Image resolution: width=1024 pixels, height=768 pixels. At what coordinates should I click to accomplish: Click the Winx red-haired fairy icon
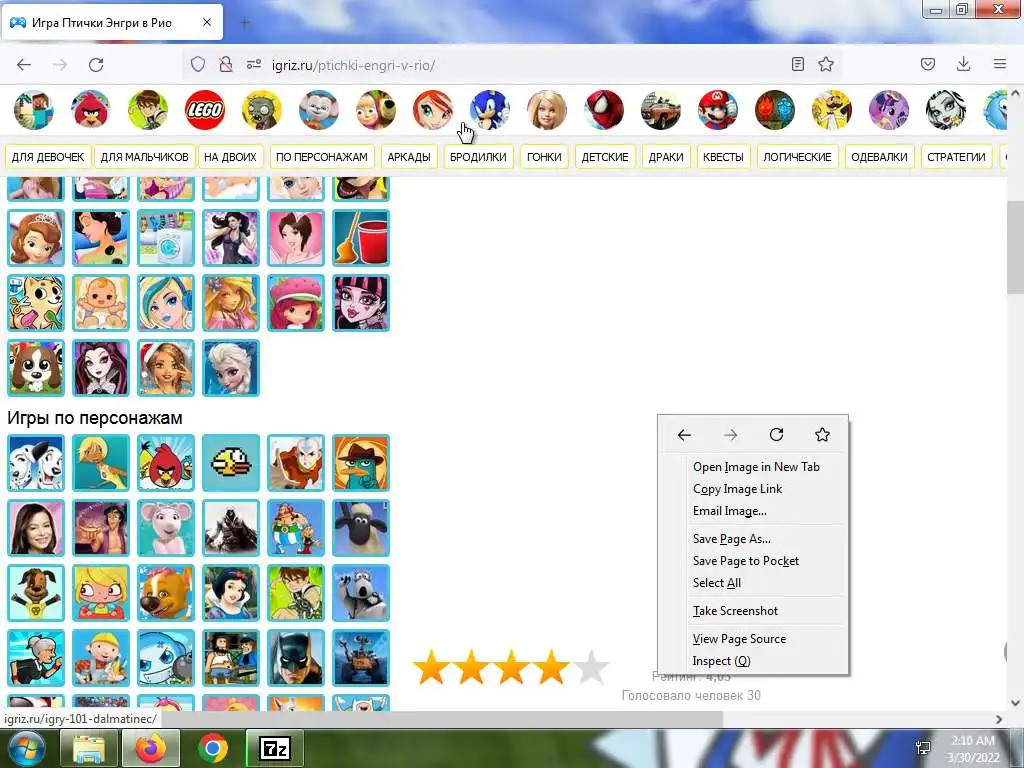pyautogui.click(x=433, y=110)
